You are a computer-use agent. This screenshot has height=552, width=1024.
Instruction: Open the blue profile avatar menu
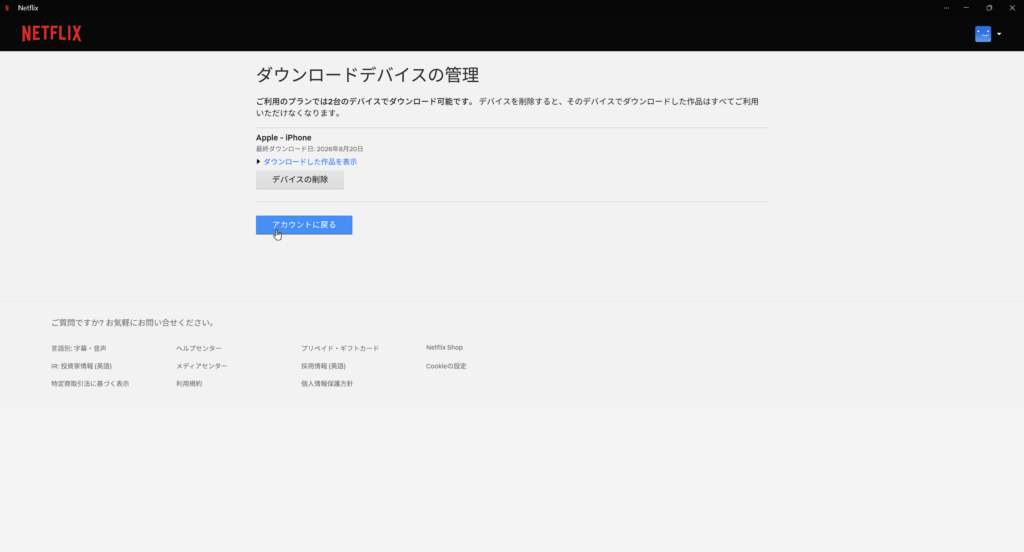pos(983,34)
